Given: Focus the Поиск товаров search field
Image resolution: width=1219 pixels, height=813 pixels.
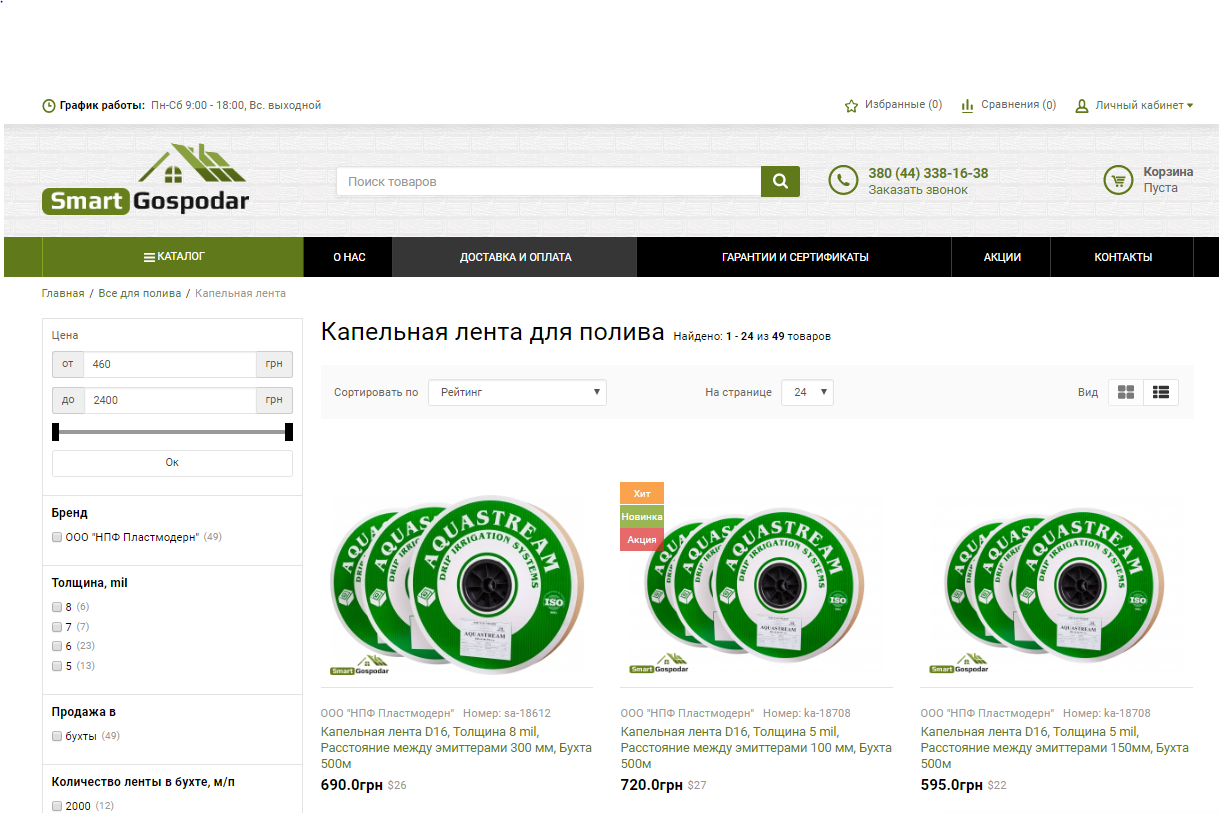Looking at the screenshot, I should (x=549, y=181).
